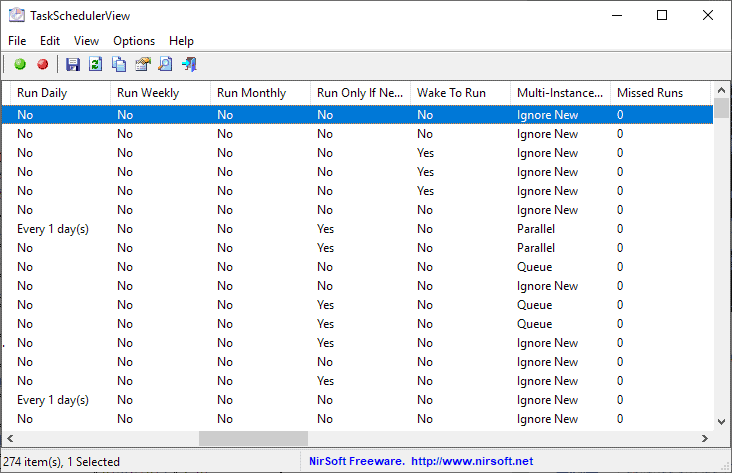
Task: Click the 'NirSoft Freeware.' status bar text
Action: (x=357, y=461)
